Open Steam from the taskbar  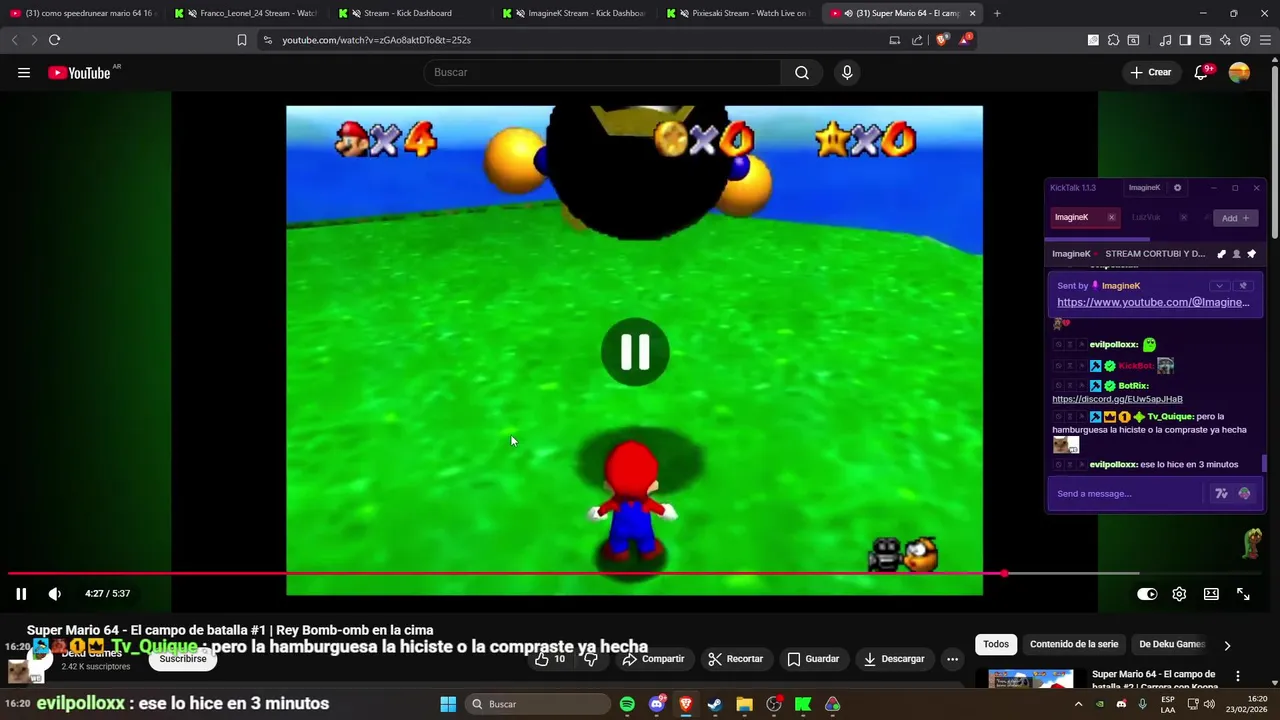[715, 704]
